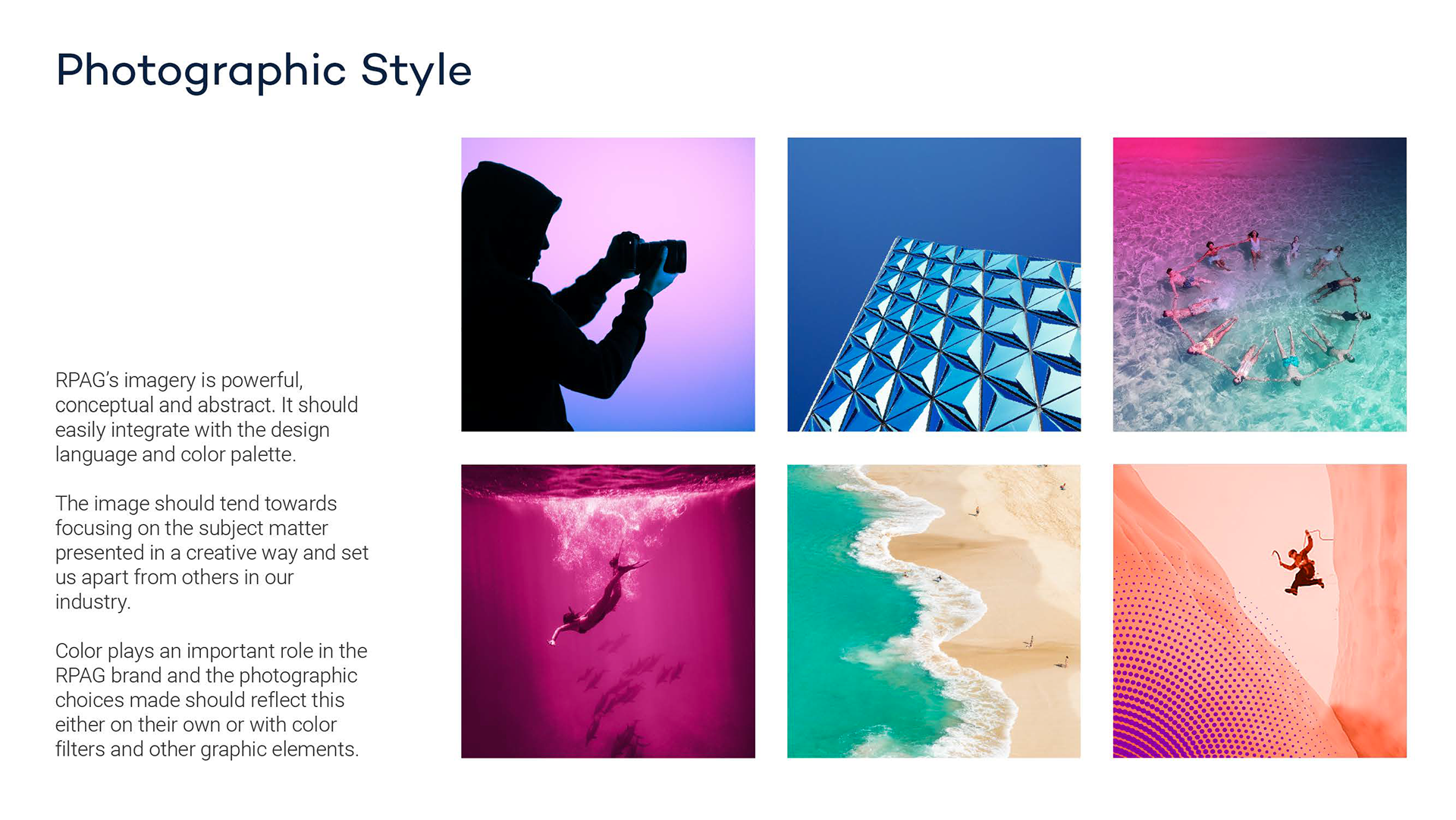Select the paragraph starting "Color plays an important"
1456x820 pixels.
[x=211, y=700]
